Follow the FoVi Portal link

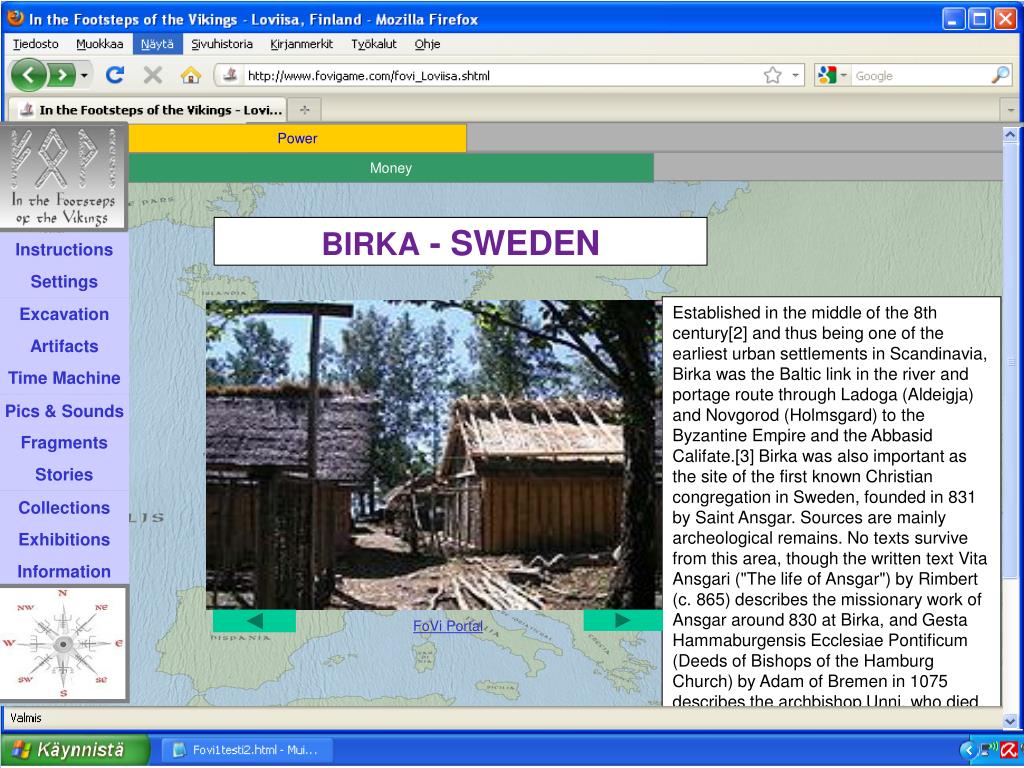pos(447,626)
